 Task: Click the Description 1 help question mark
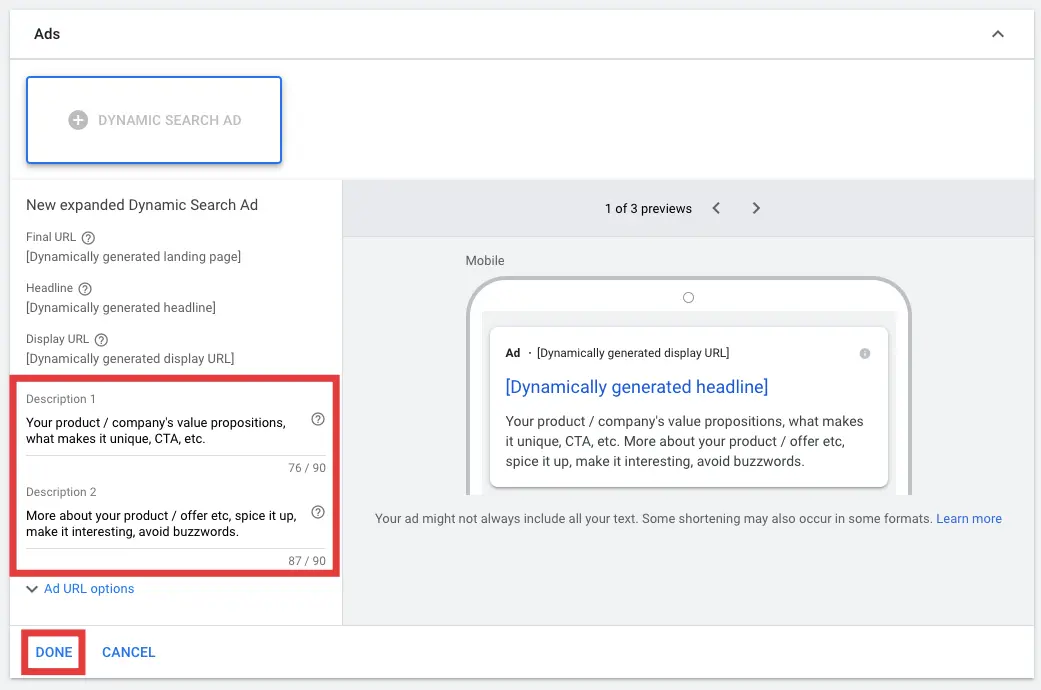(318, 420)
